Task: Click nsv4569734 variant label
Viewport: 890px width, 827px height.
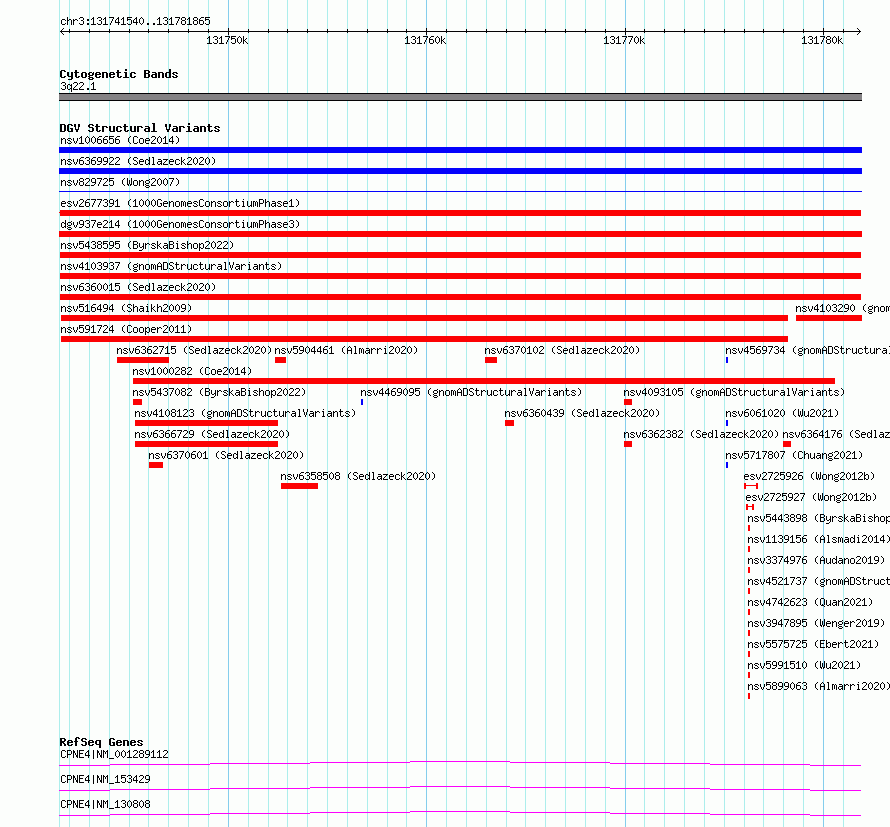Action: [x=807, y=350]
